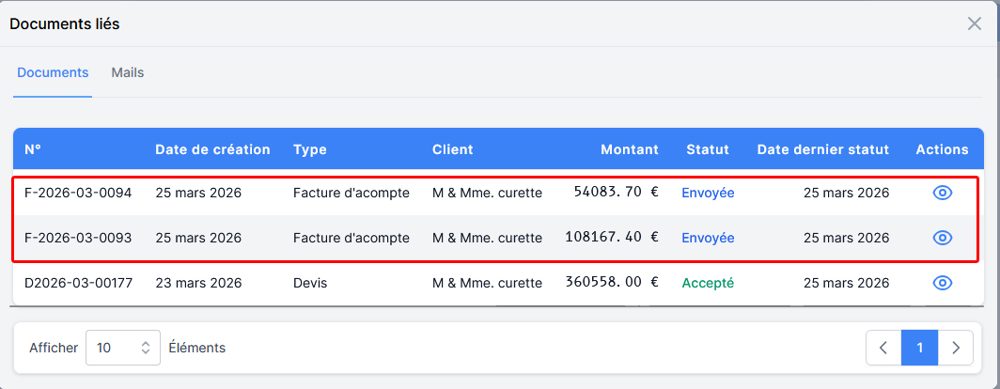Click Facture d'acompte in F-2026-03-0094 row
Image resolution: width=1000 pixels, height=389 pixels.
point(351,193)
